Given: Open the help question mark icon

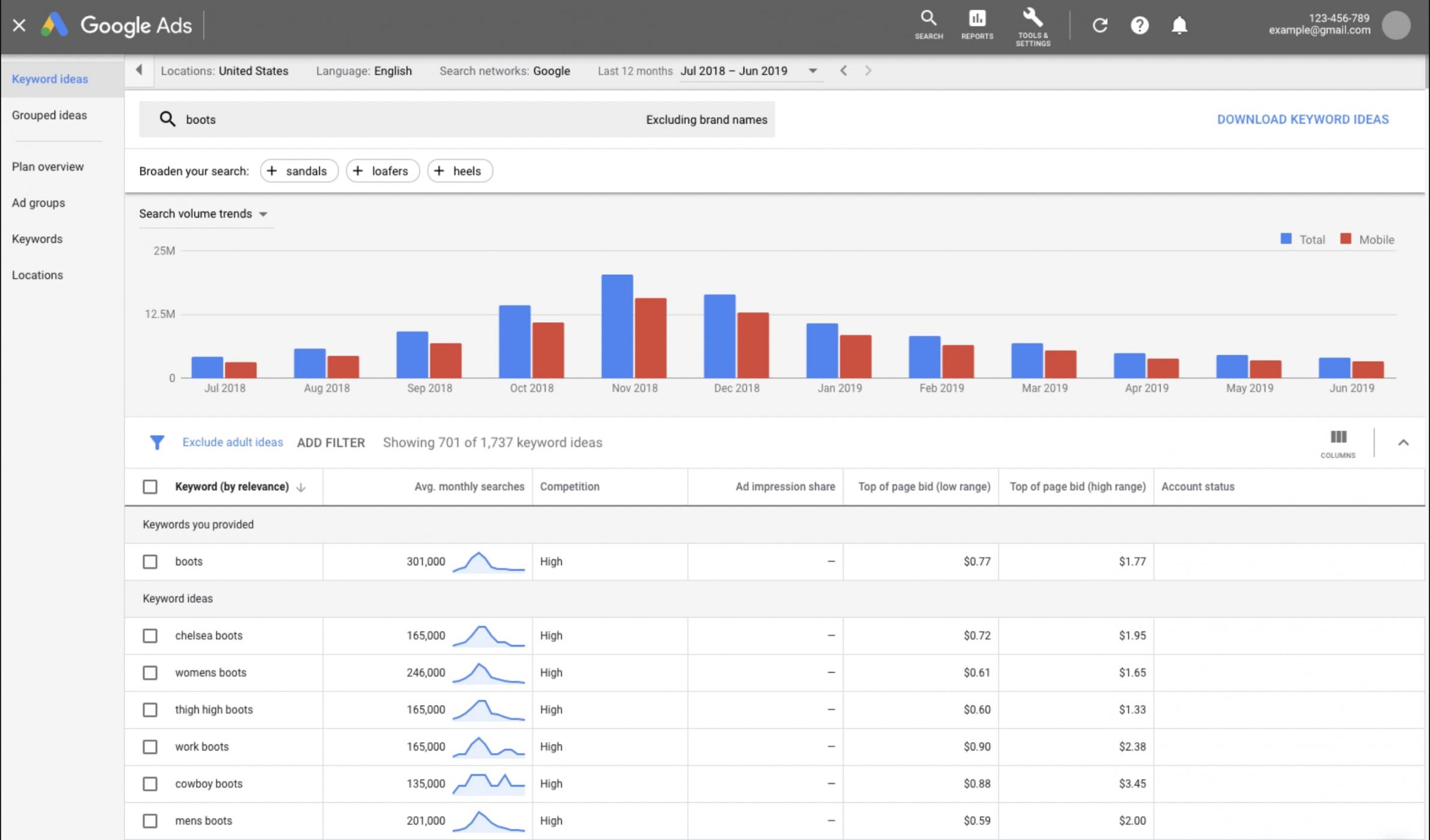Looking at the screenshot, I should tap(1139, 25).
